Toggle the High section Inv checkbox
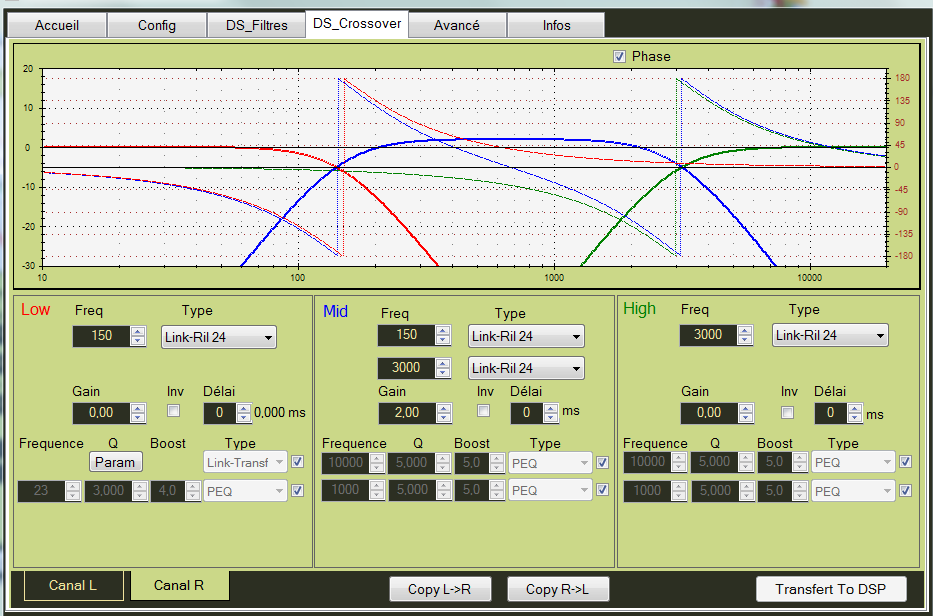The image size is (933, 616). 787,412
